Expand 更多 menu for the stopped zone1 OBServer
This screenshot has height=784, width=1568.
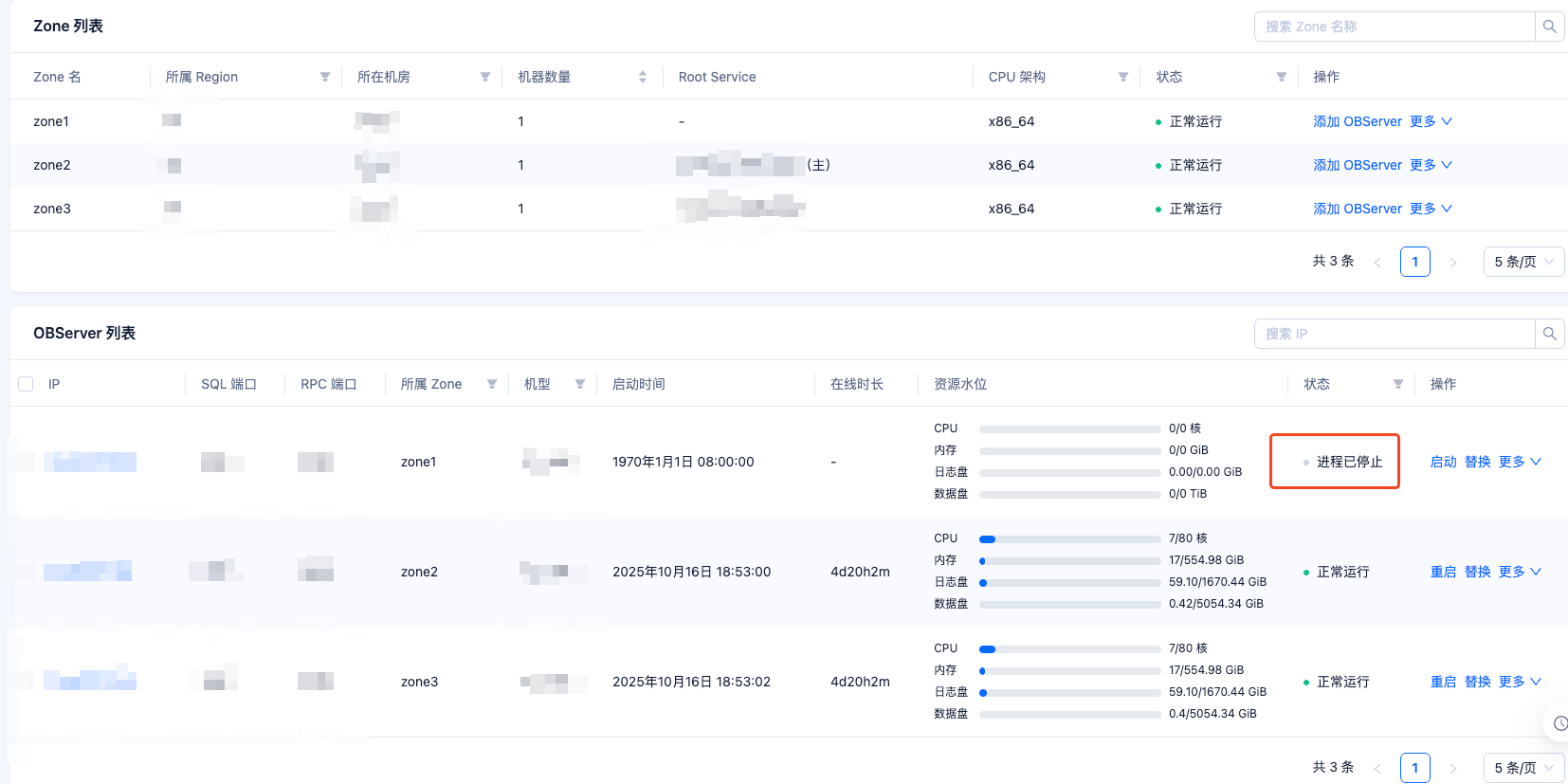pos(1520,462)
